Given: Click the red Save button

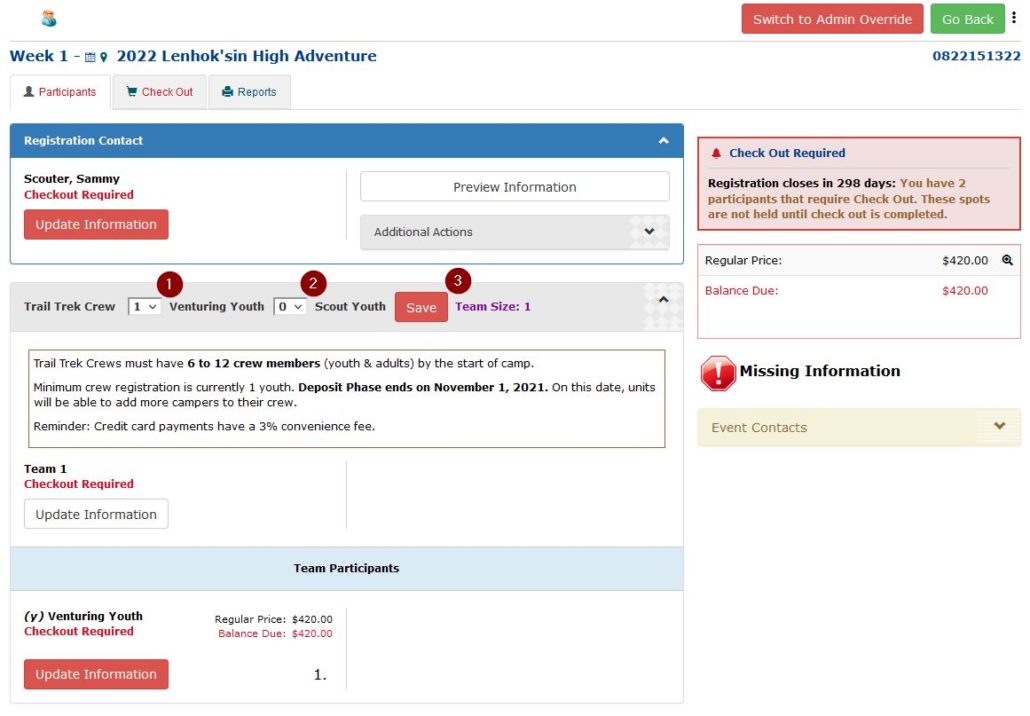Looking at the screenshot, I should coord(421,307).
